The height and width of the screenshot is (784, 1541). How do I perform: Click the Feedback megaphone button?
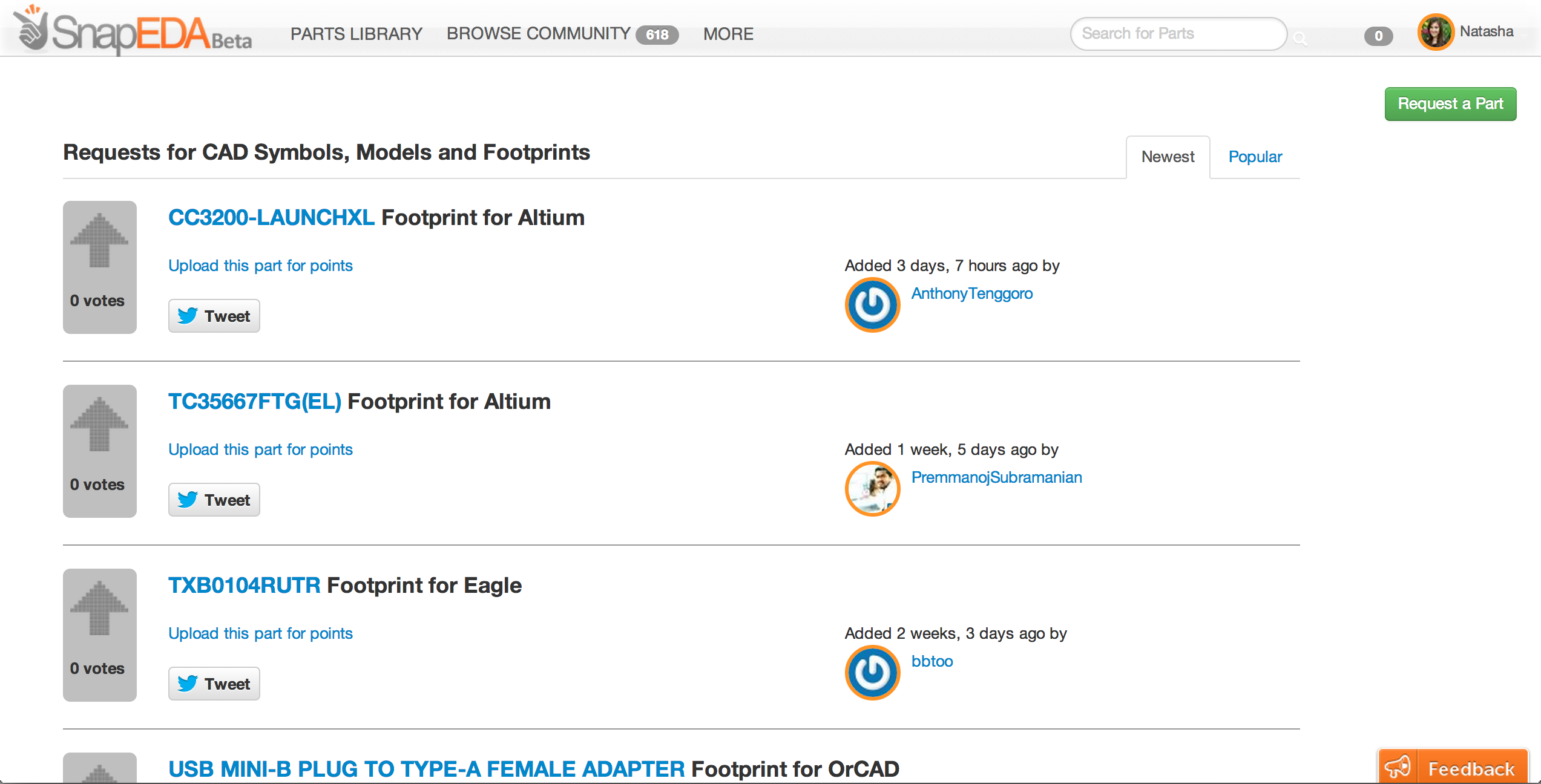(x=1453, y=768)
